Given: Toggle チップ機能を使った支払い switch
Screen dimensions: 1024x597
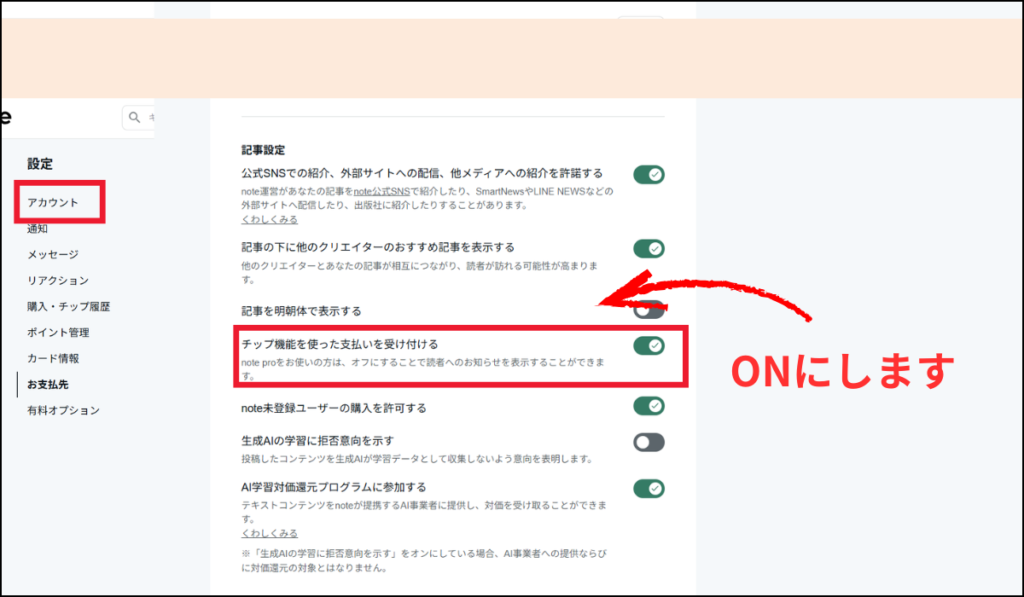Looking at the screenshot, I should pyautogui.click(x=648, y=345).
